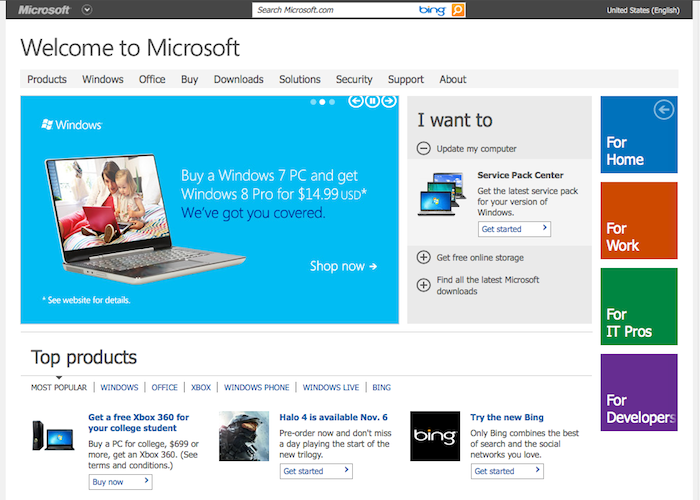Viewport: 700px width, 500px height.
Task: Go to next banner slide arrow
Action: pyautogui.click(x=389, y=101)
